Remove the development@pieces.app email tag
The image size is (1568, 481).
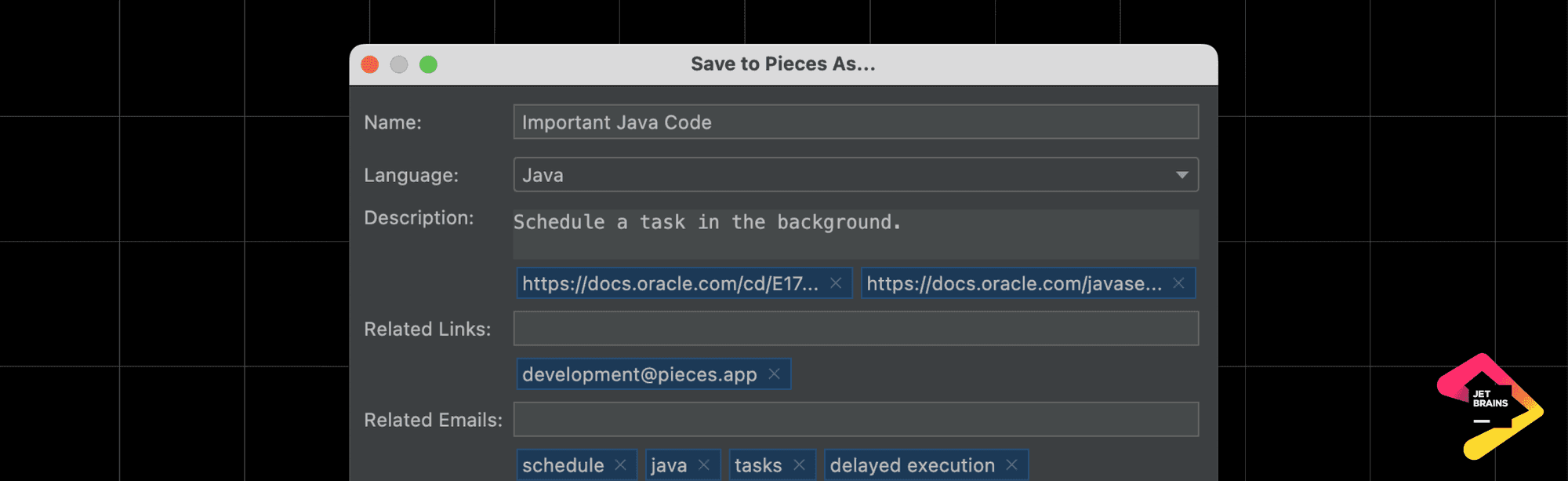[774, 374]
